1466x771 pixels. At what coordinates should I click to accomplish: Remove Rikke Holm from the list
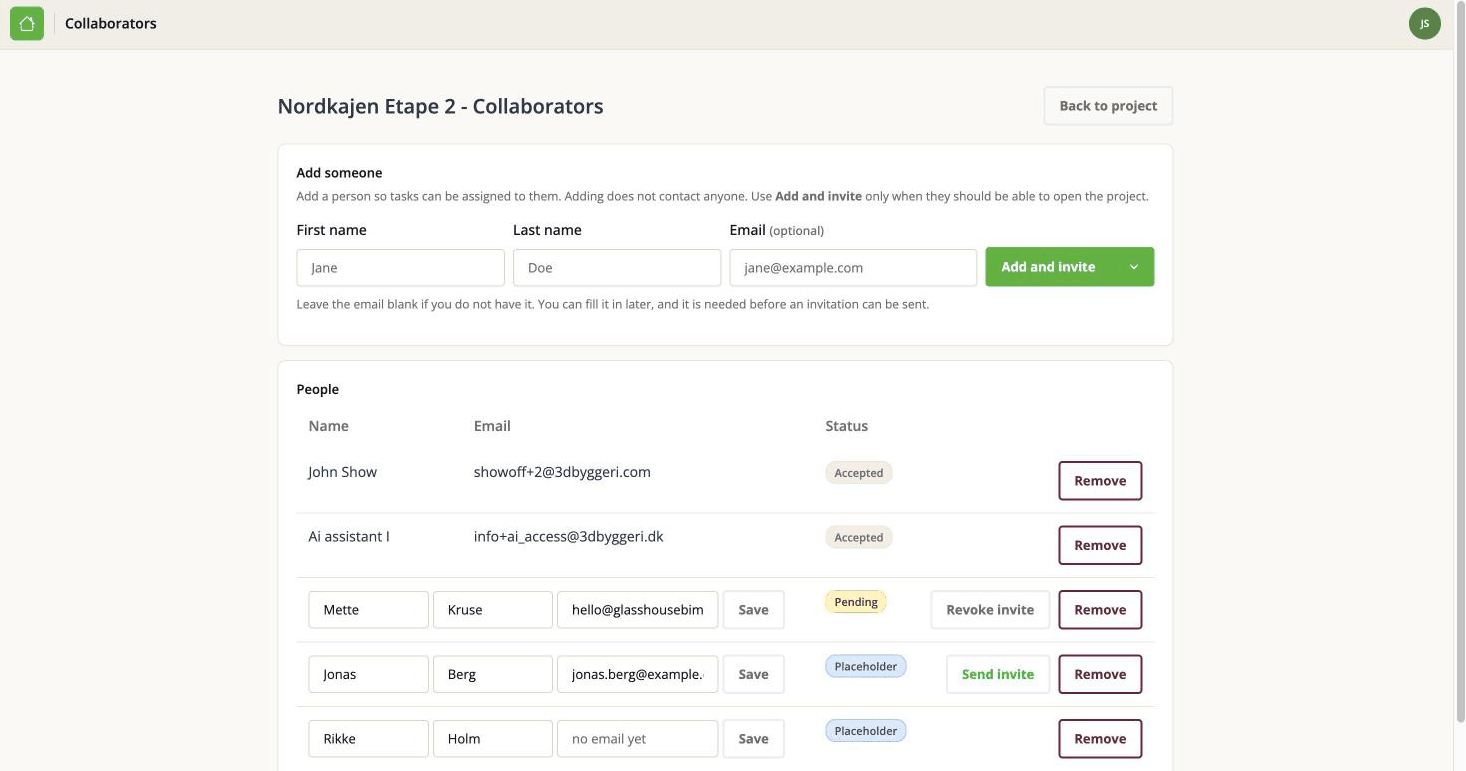1100,739
